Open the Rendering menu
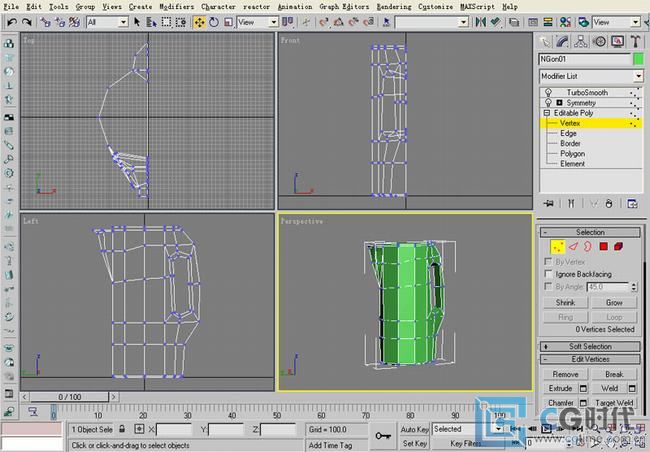650x452 pixels. (x=394, y=7)
